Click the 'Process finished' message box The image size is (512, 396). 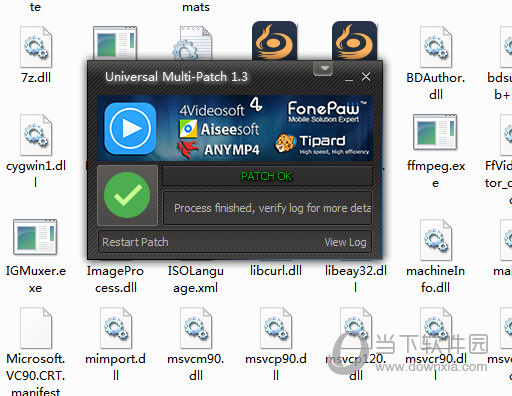point(267,208)
